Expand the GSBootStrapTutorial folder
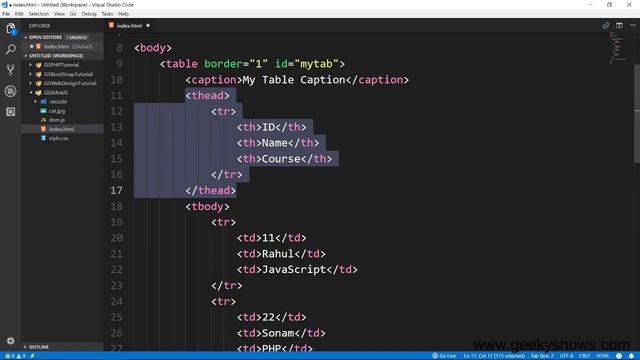Viewport: 640px width, 360px height. click(x=68, y=74)
